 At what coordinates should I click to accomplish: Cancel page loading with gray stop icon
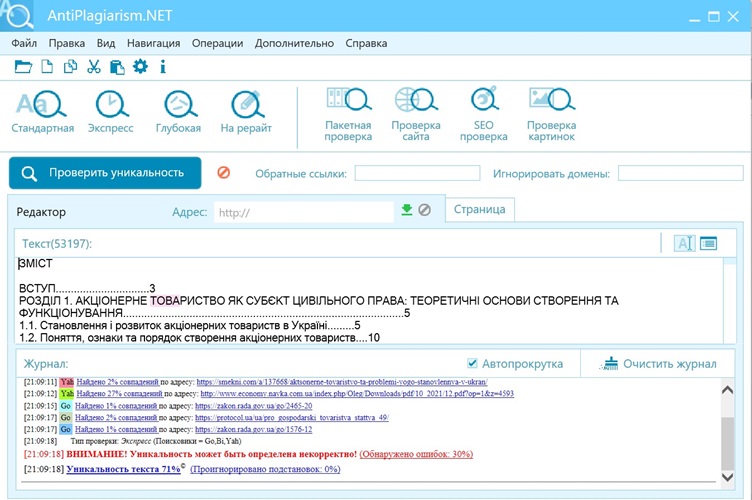click(424, 210)
